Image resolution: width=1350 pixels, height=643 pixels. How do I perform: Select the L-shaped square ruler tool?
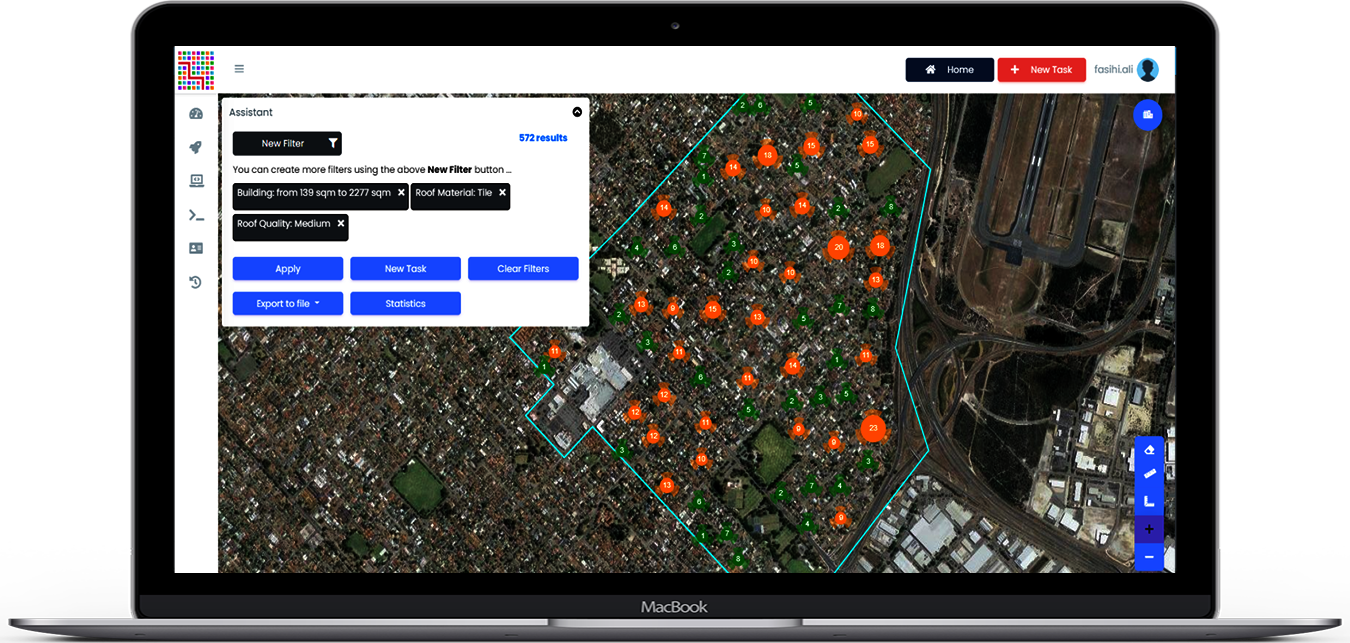(x=1149, y=501)
